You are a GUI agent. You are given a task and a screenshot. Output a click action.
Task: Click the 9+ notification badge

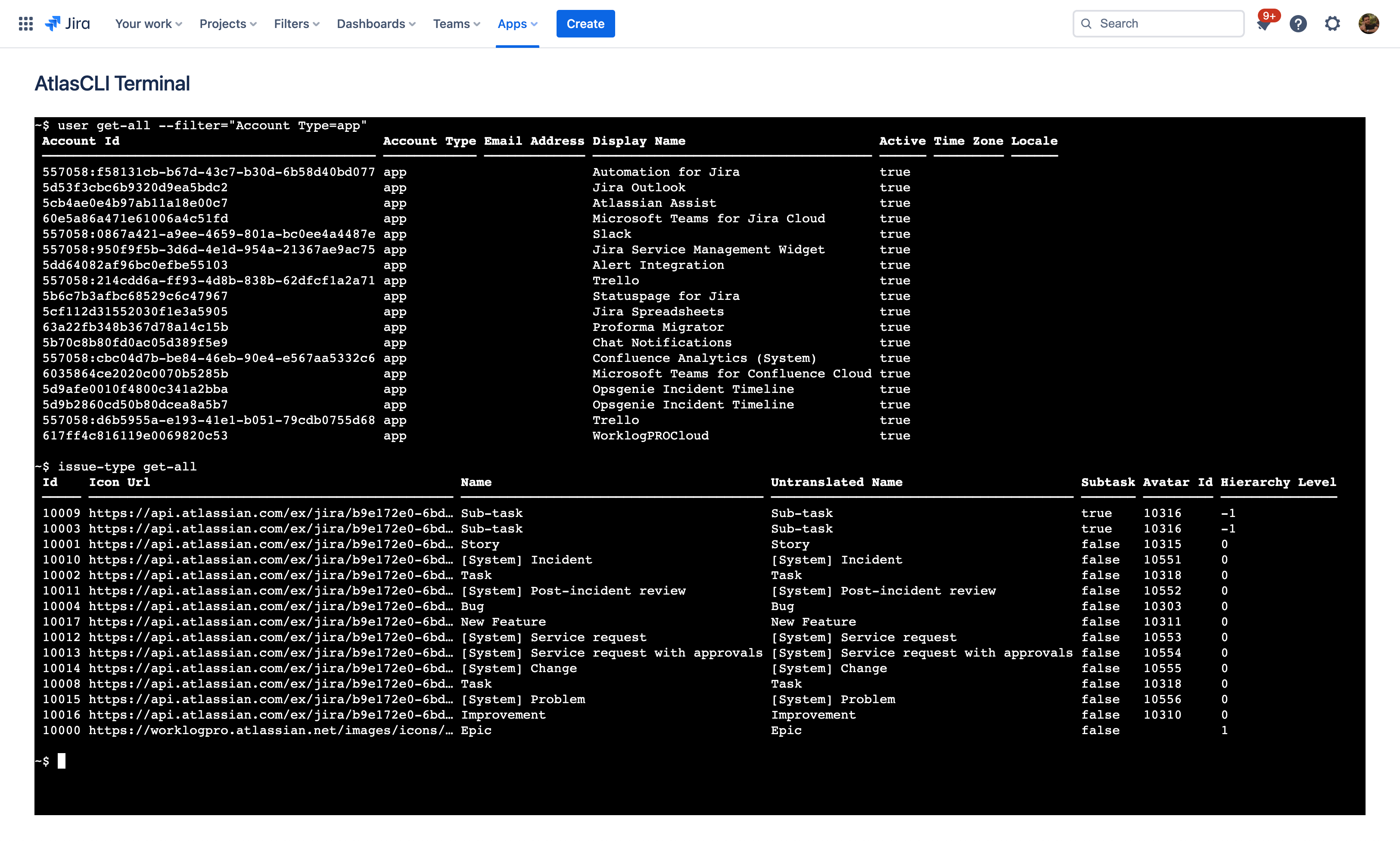point(1269,16)
